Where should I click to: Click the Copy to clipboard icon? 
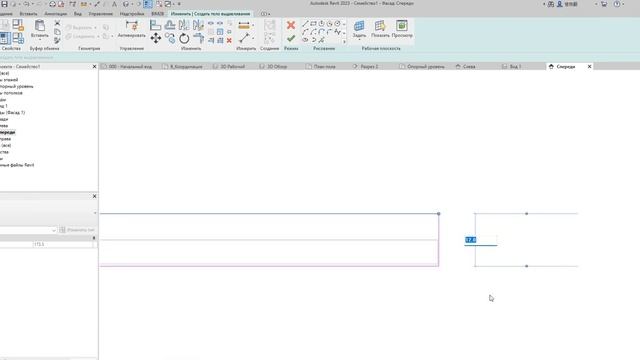tap(57, 32)
